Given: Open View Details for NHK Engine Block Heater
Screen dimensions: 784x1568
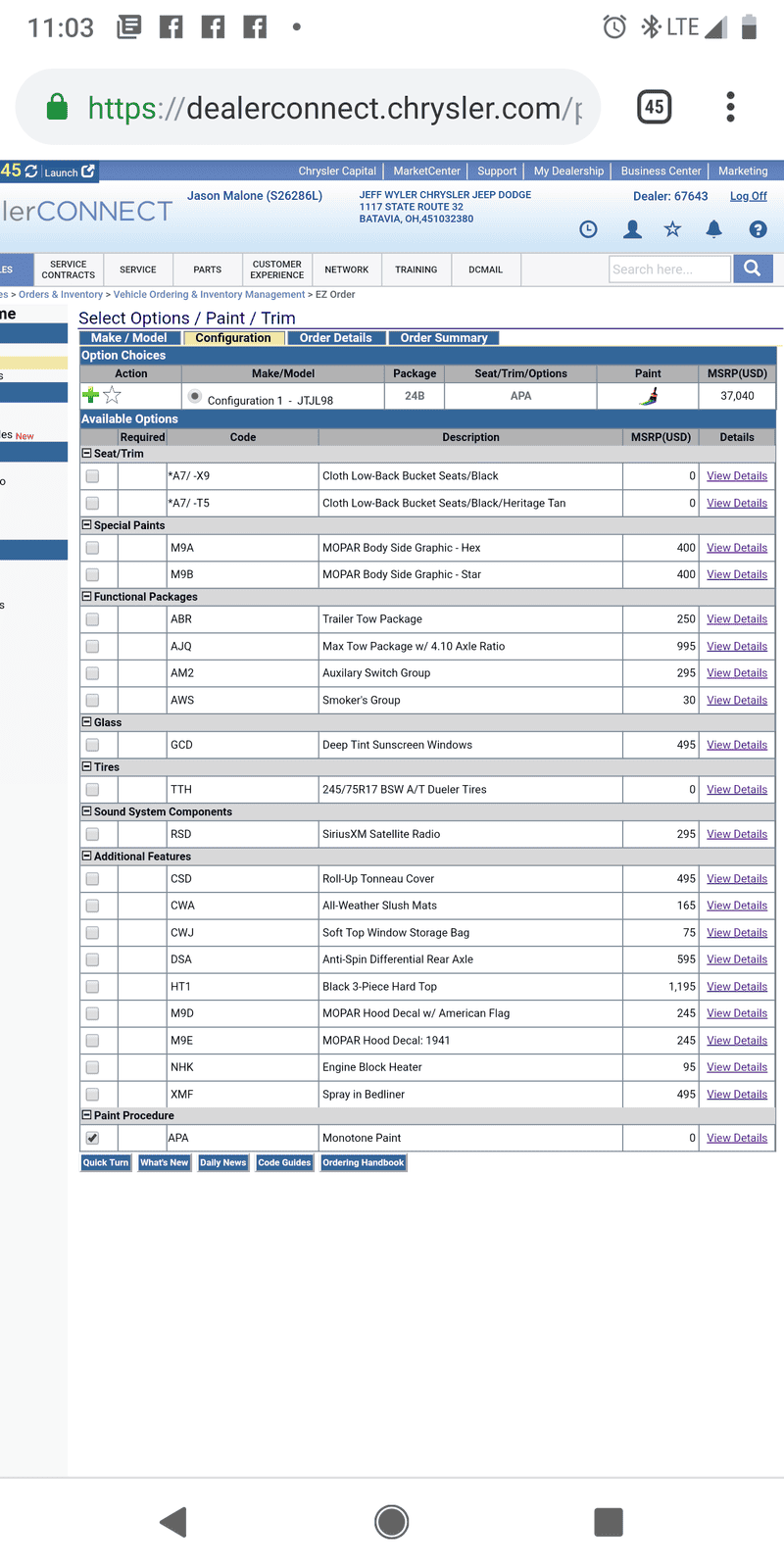Looking at the screenshot, I should coord(737,1067).
